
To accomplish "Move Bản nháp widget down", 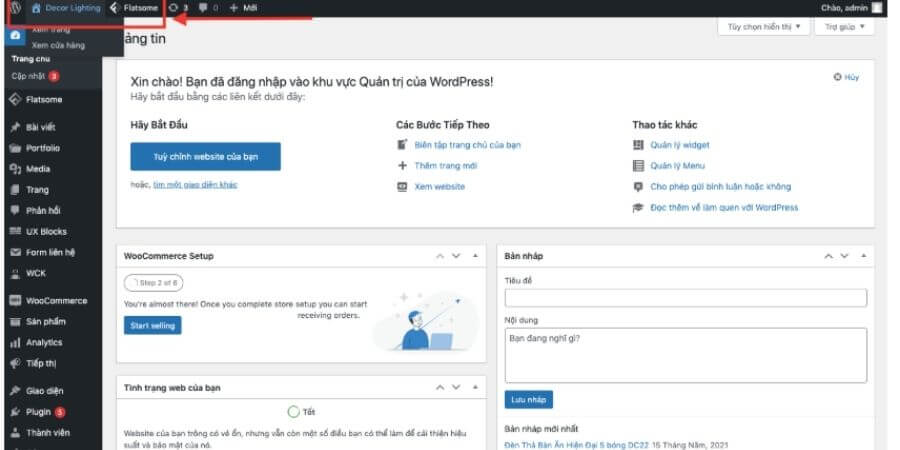I will coord(844,256).
